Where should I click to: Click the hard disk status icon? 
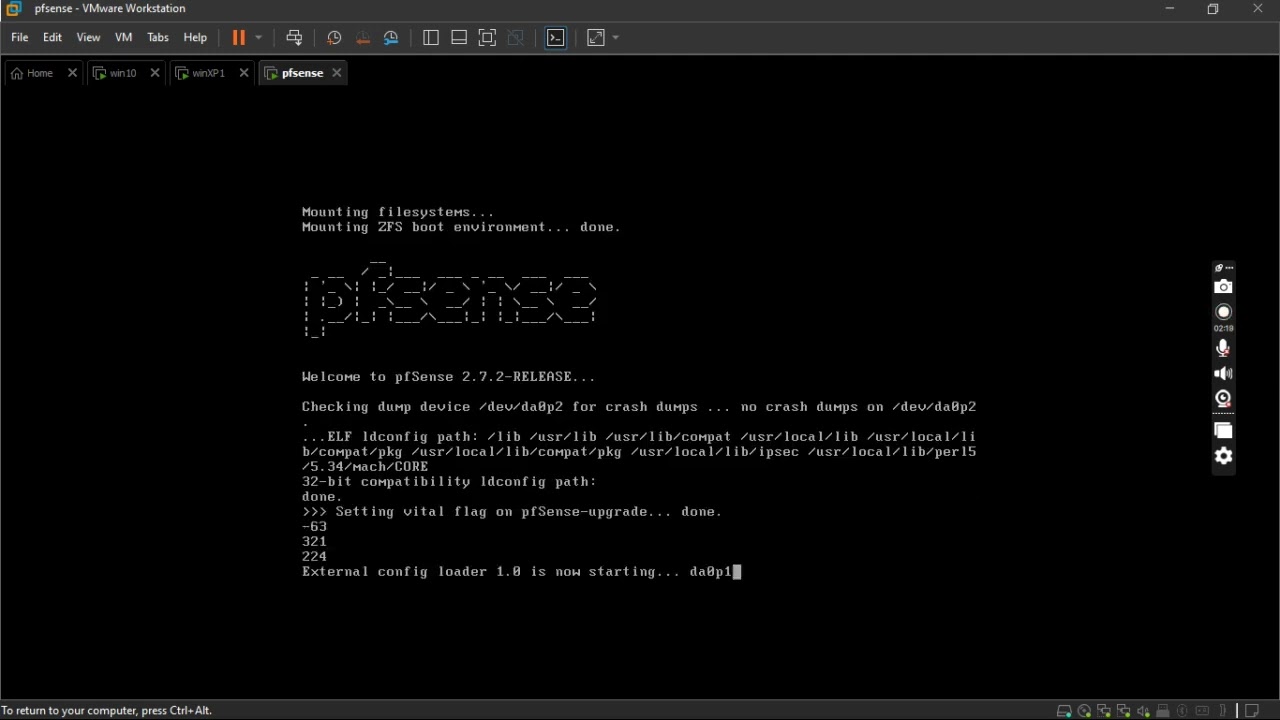[x=1064, y=711]
